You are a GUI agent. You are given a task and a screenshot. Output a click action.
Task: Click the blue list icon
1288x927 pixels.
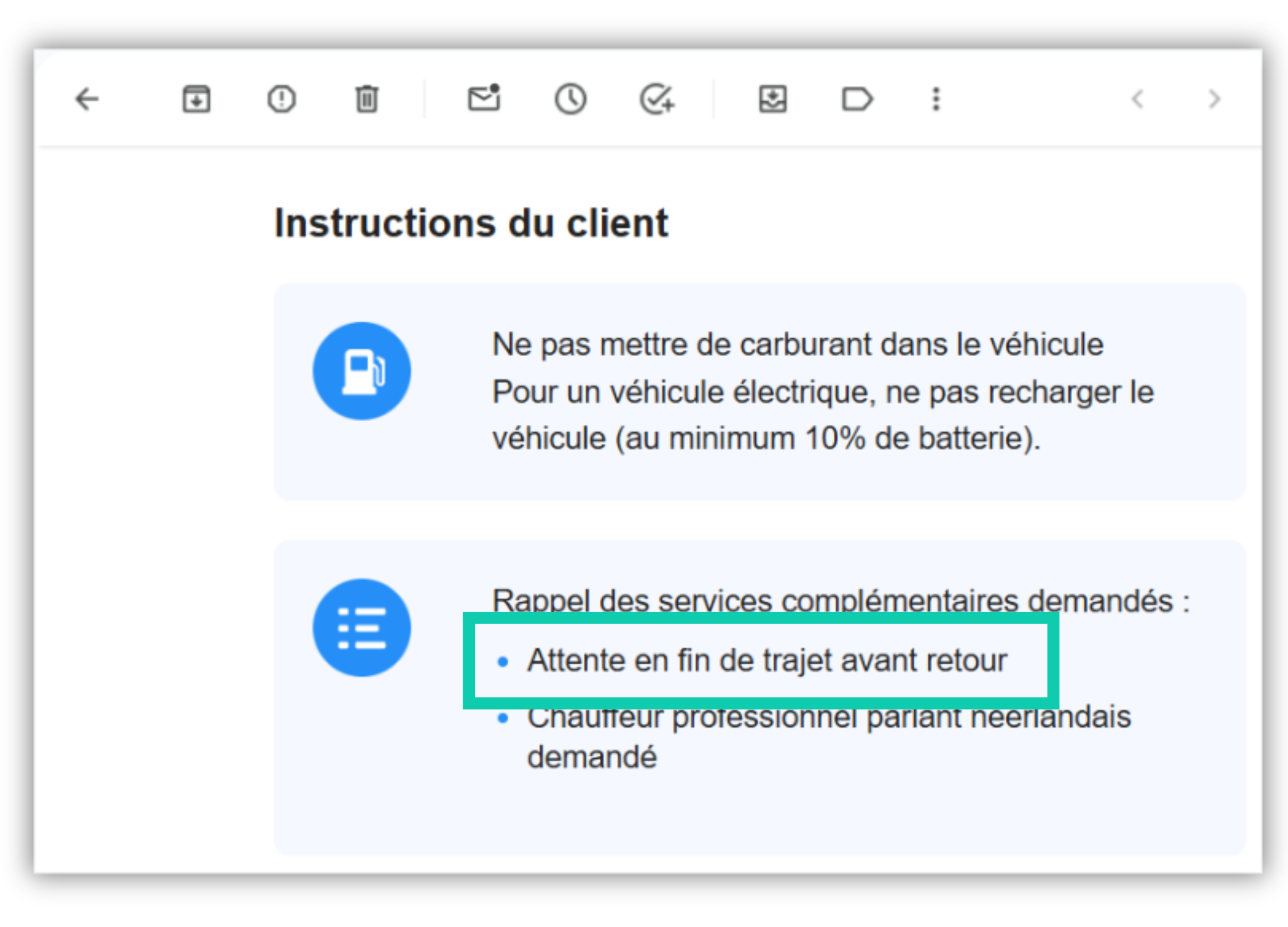point(361,627)
